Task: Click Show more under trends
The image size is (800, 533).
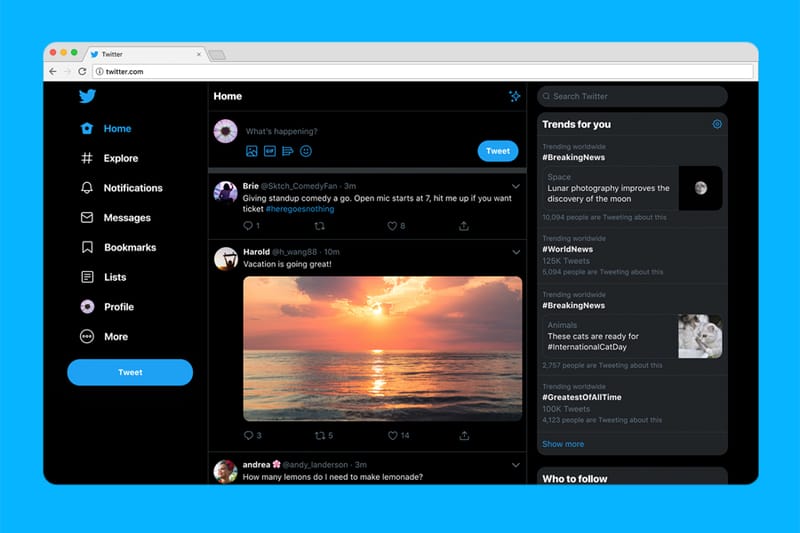Action: pyautogui.click(x=563, y=444)
